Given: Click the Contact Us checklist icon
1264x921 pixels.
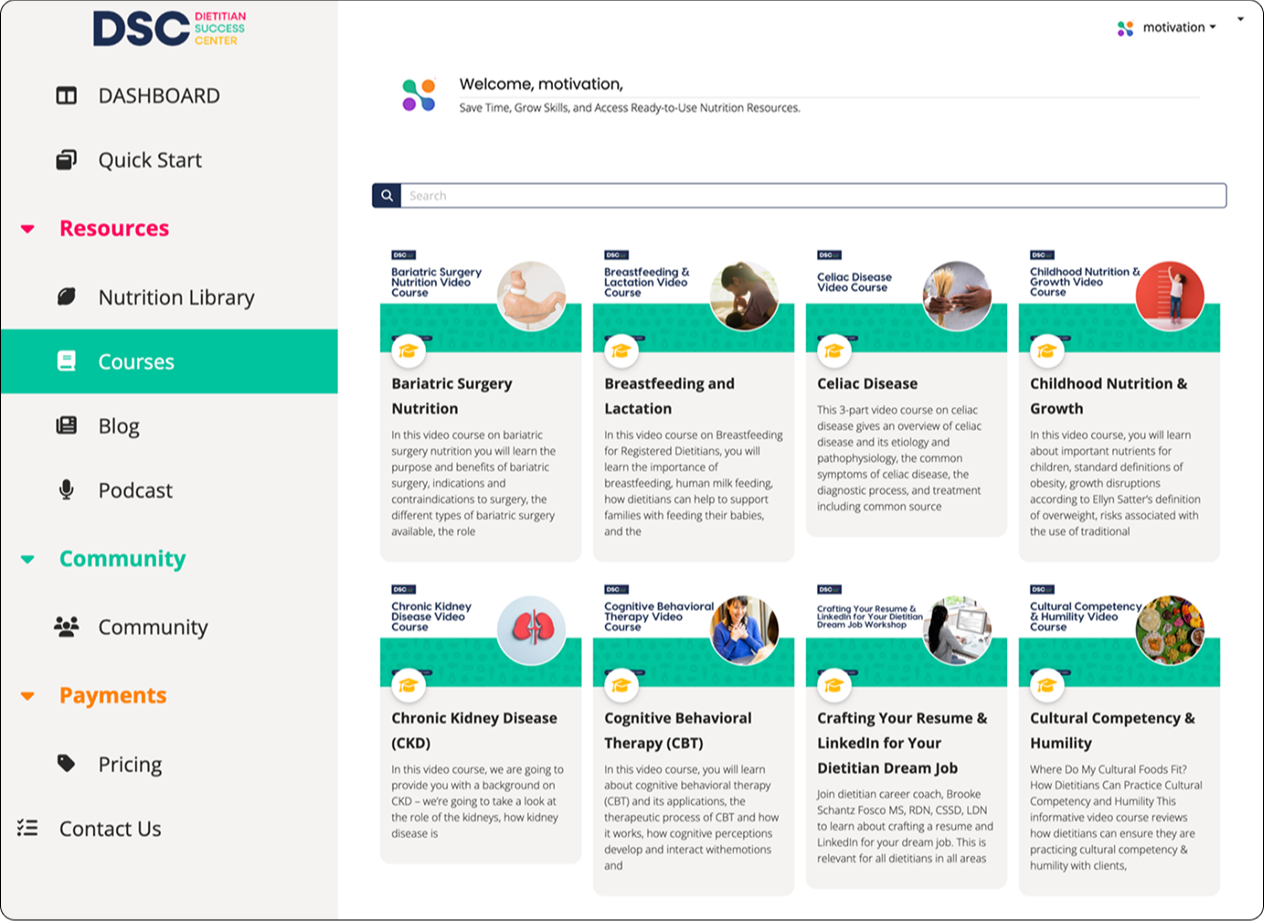Looking at the screenshot, I should coord(27,827).
